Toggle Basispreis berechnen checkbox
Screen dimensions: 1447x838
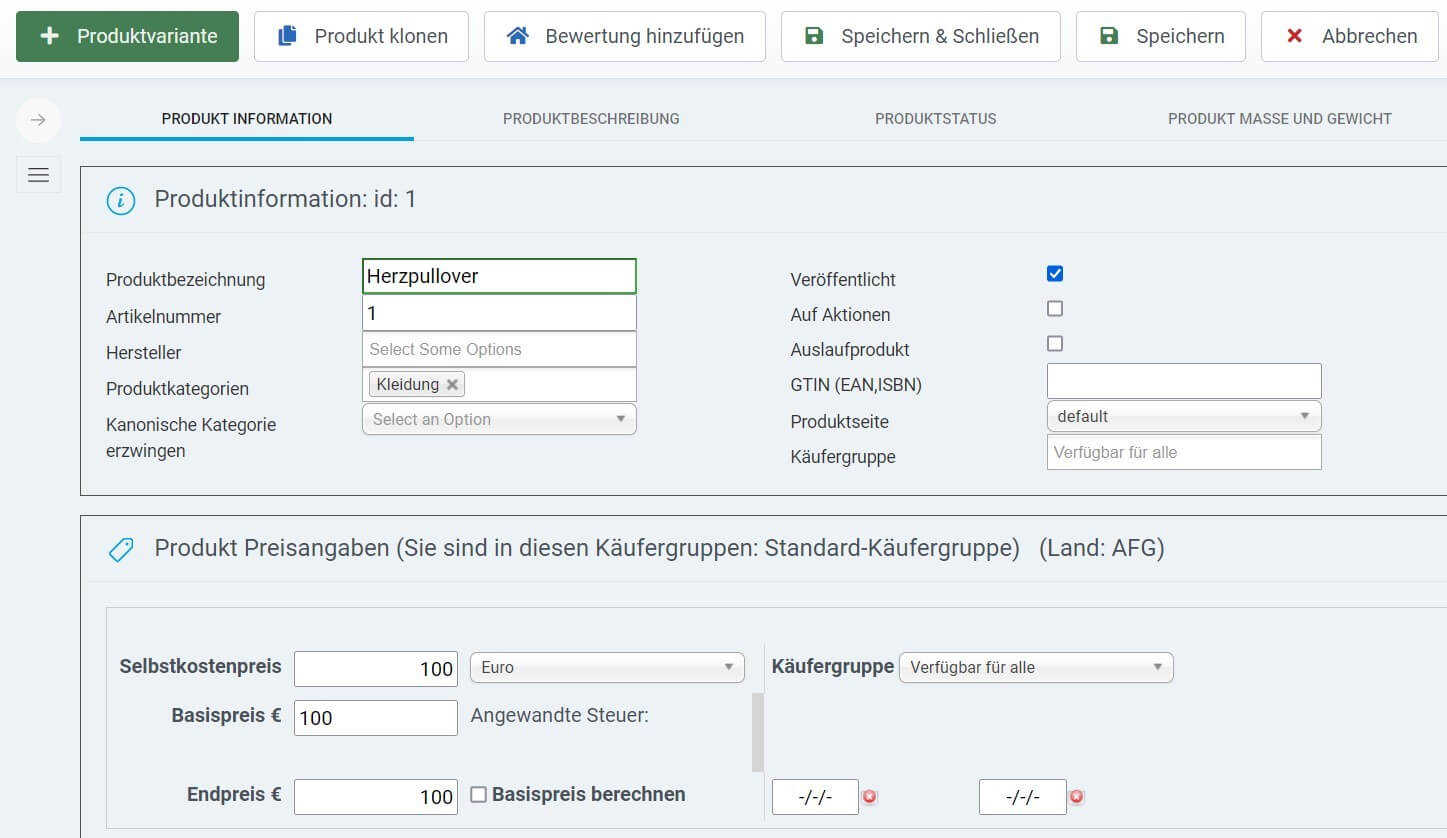[x=479, y=795]
